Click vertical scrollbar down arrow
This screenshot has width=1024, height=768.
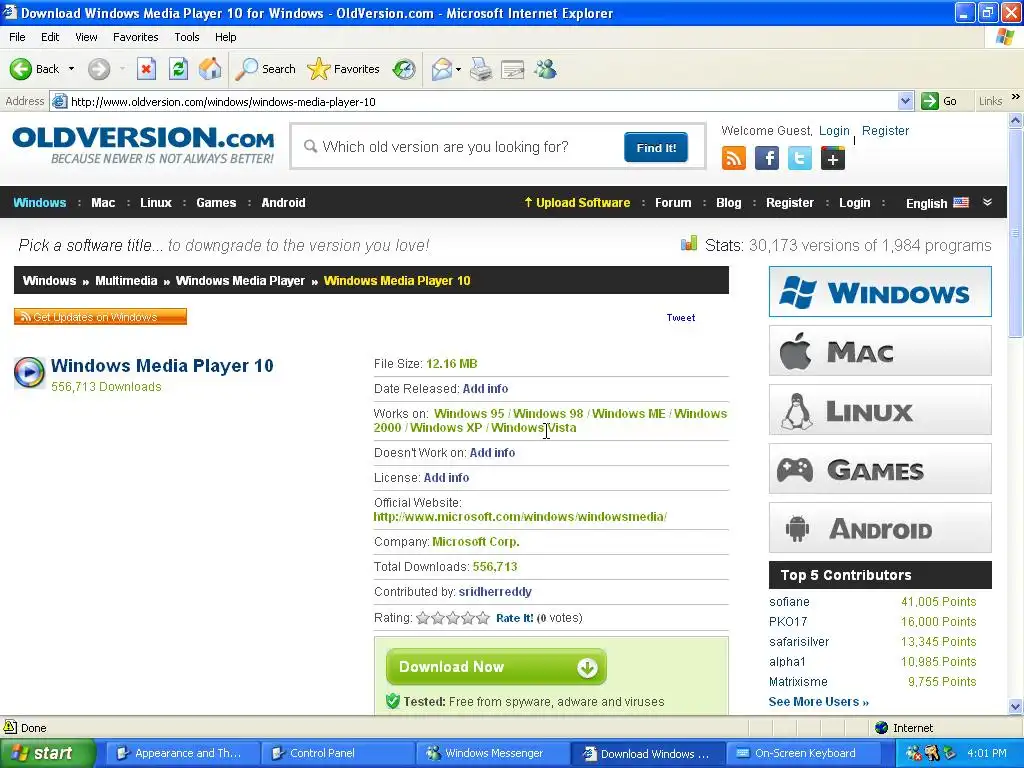coord(1015,706)
